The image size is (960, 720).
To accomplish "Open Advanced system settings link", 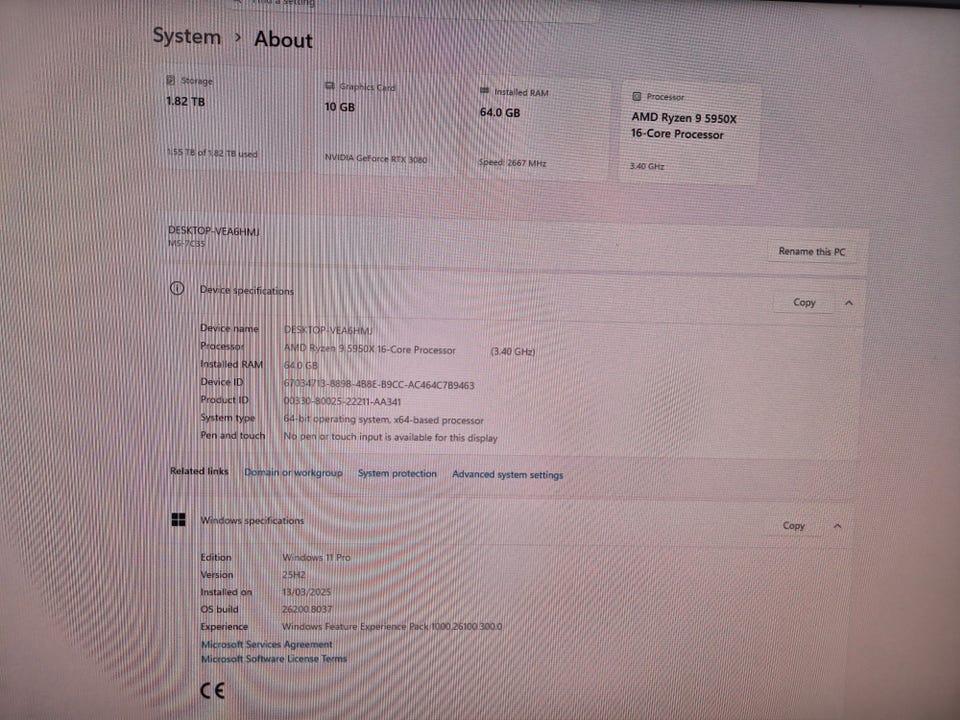I will click(508, 474).
